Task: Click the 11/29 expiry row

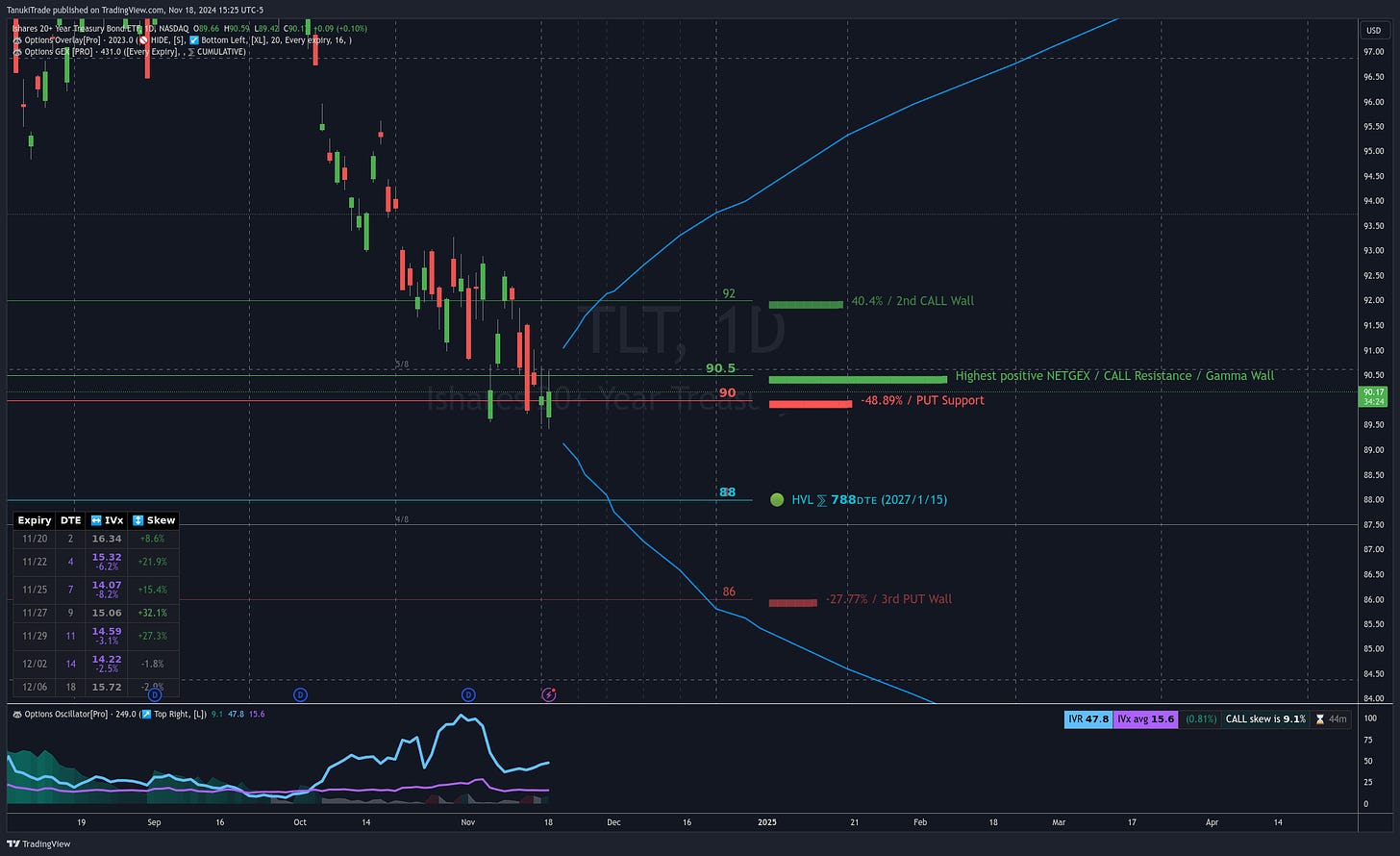Action: (x=95, y=637)
